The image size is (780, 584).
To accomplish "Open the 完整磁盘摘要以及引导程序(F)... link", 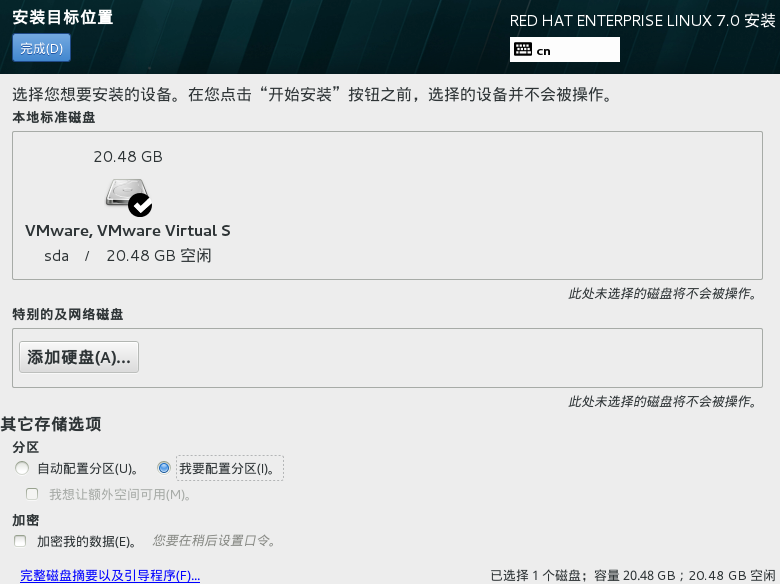I will point(110,576).
